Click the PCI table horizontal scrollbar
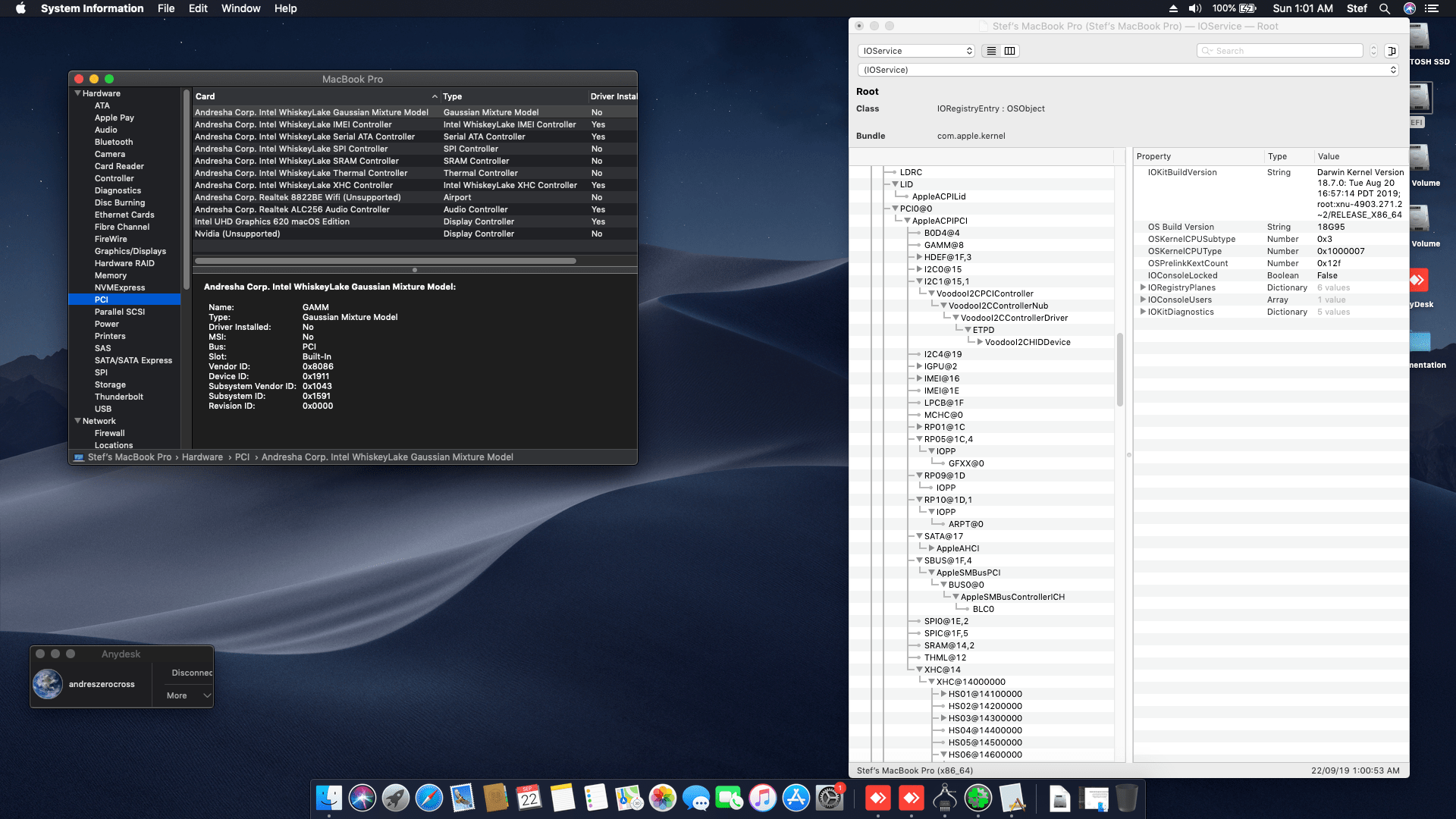1456x819 pixels. click(x=385, y=261)
